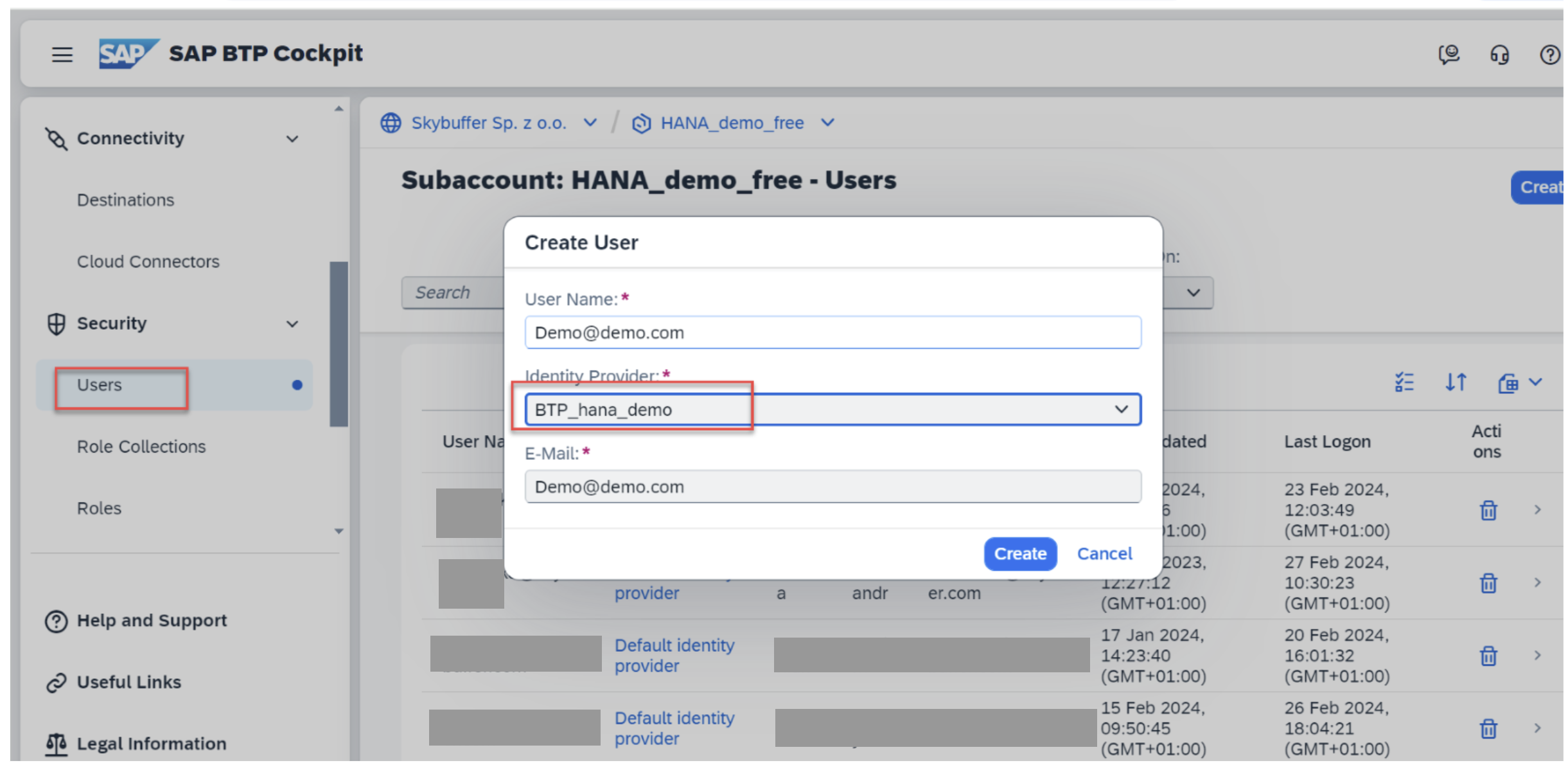Open Useful Links menu item
Image resolution: width=1568 pixels, height=770 pixels.
pyautogui.click(x=129, y=683)
